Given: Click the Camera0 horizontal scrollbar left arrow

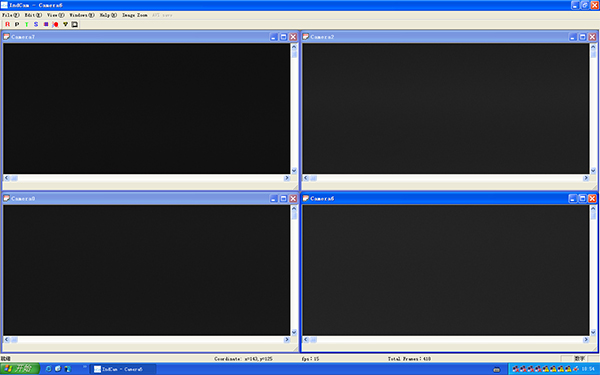Looking at the screenshot, I should coord(7,339).
